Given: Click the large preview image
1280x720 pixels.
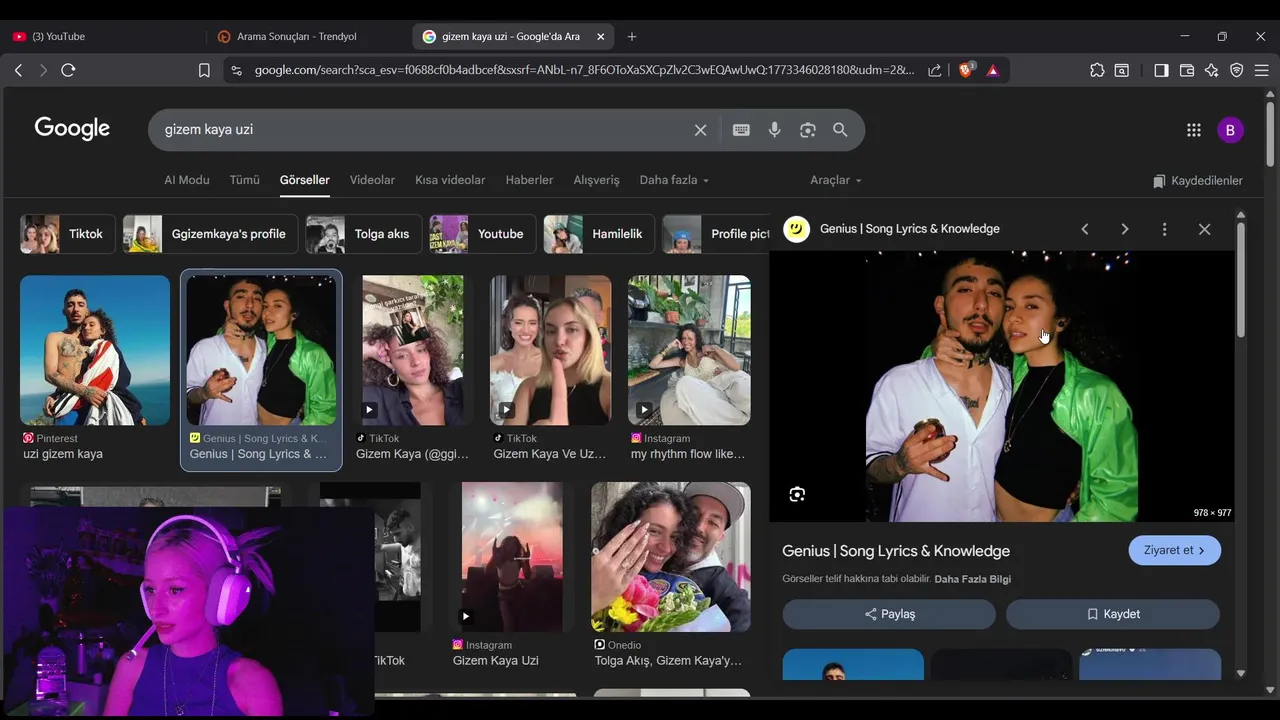Looking at the screenshot, I should click(1002, 386).
